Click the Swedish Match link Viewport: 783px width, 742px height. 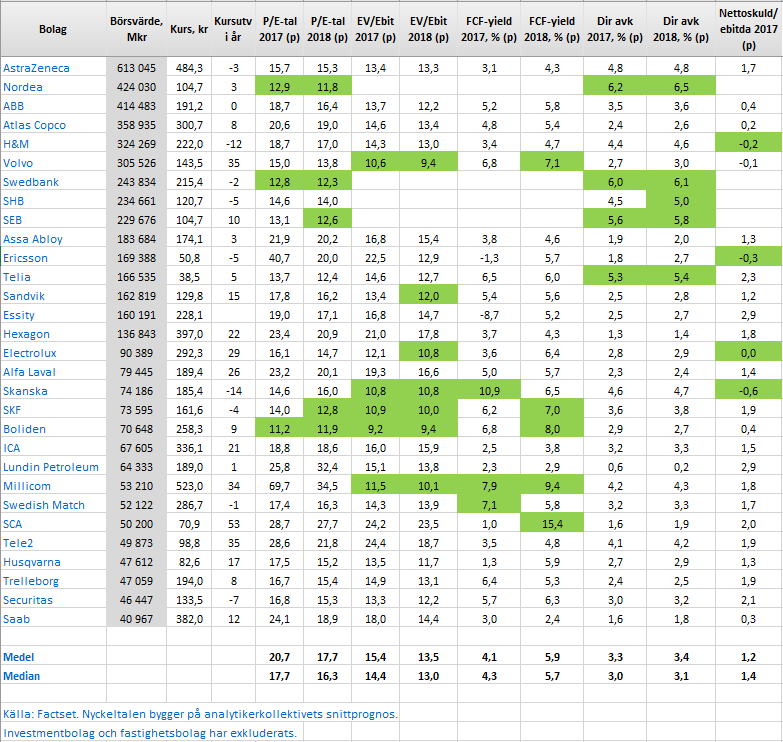tap(44, 505)
